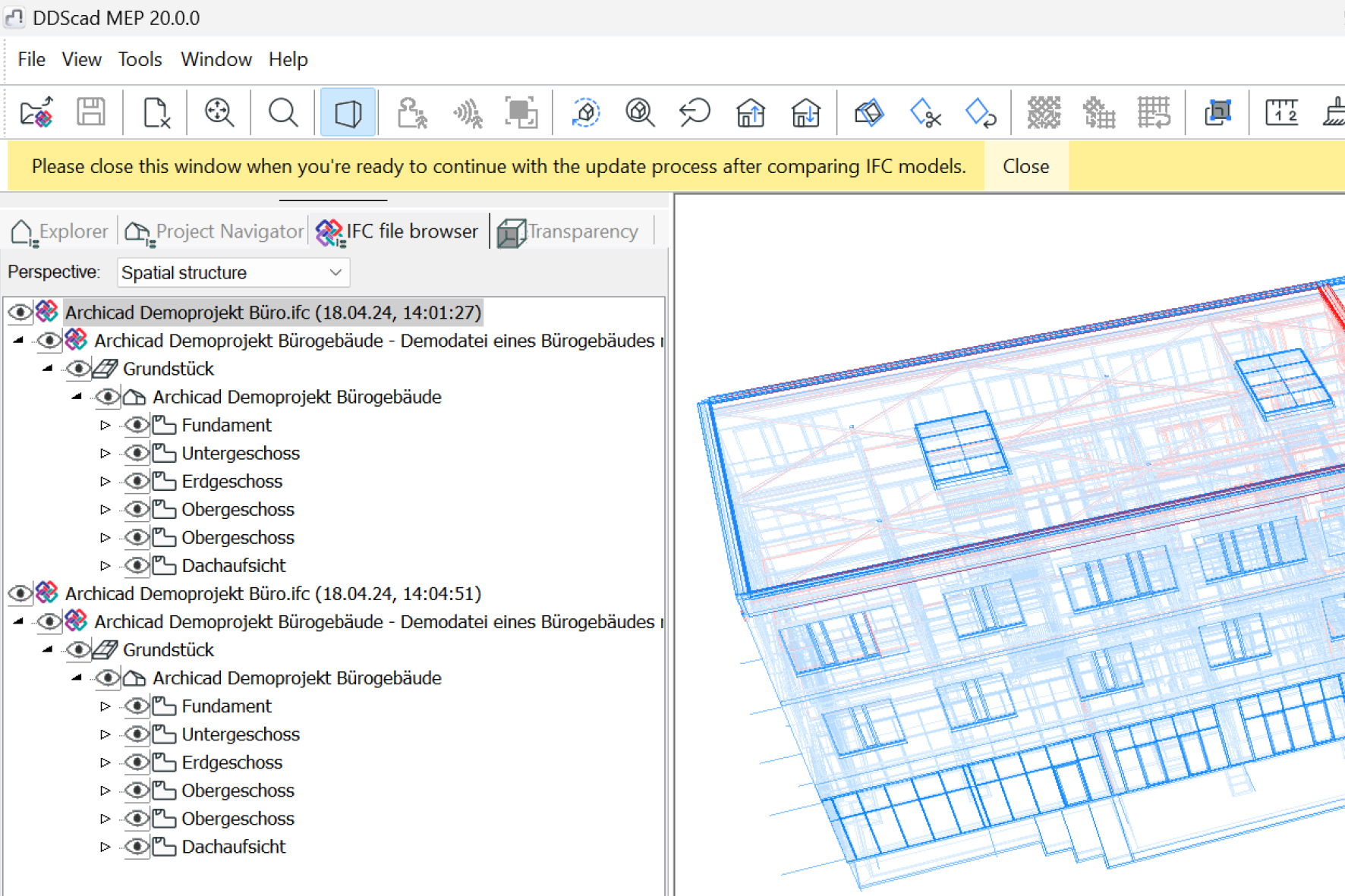Image resolution: width=1345 pixels, height=896 pixels.
Task: Click the flip section plane icon
Action: click(x=981, y=113)
